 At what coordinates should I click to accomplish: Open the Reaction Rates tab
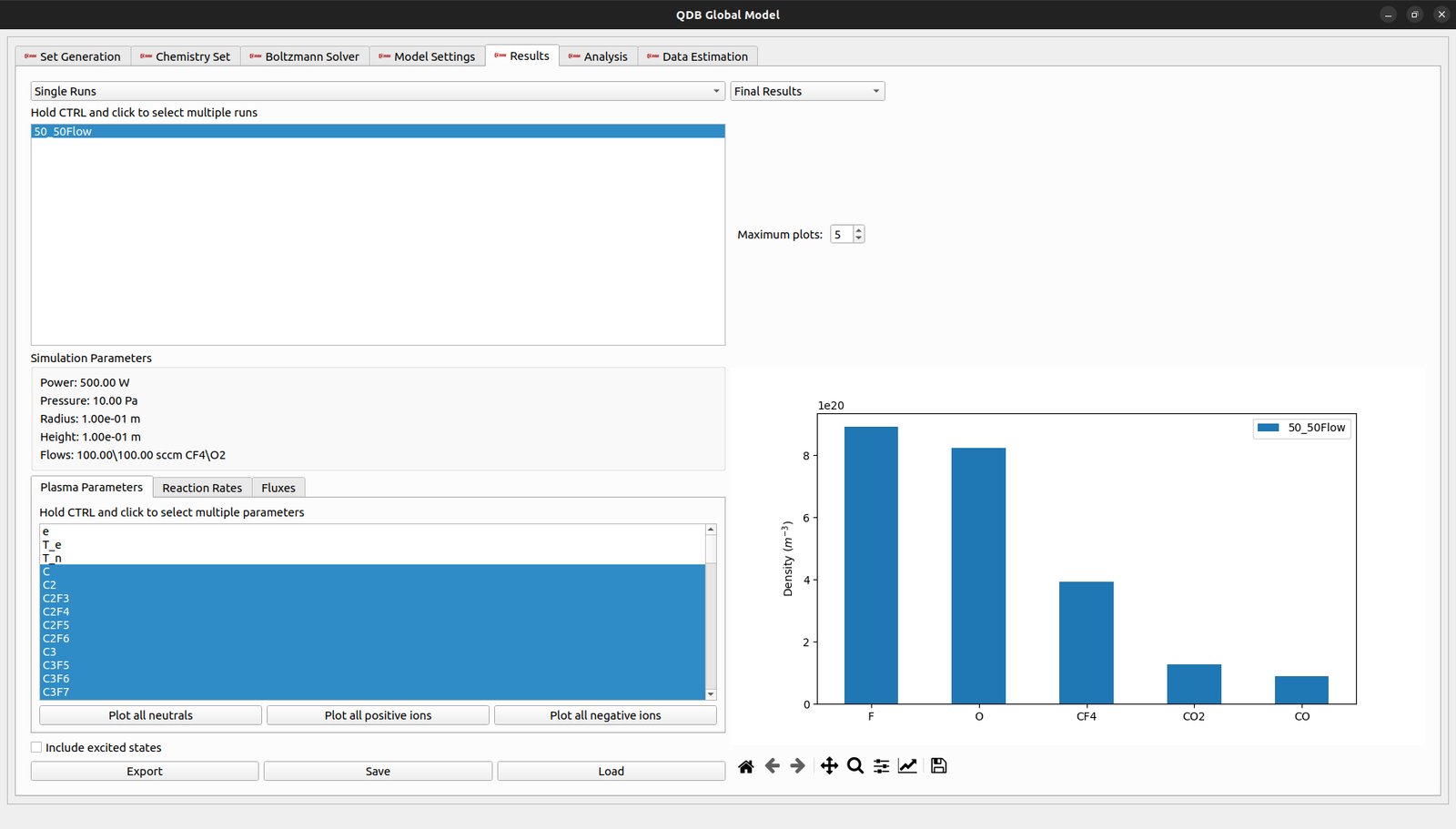tap(202, 488)
